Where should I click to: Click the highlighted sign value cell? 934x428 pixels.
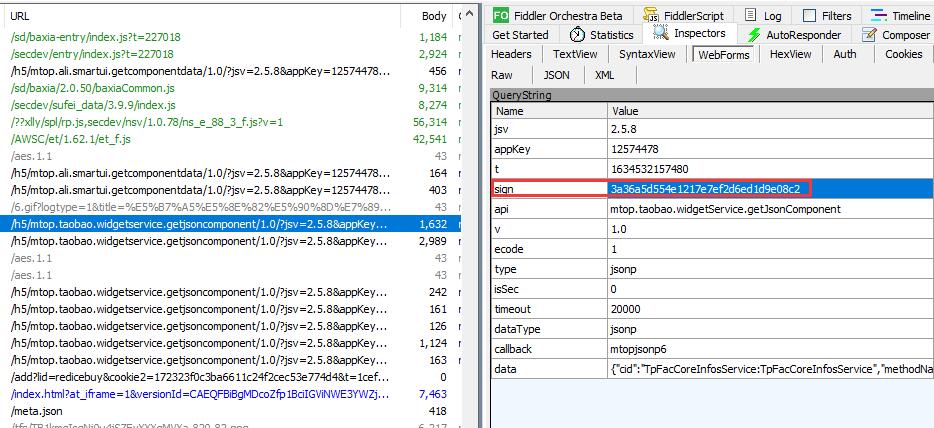click(771, 189)
